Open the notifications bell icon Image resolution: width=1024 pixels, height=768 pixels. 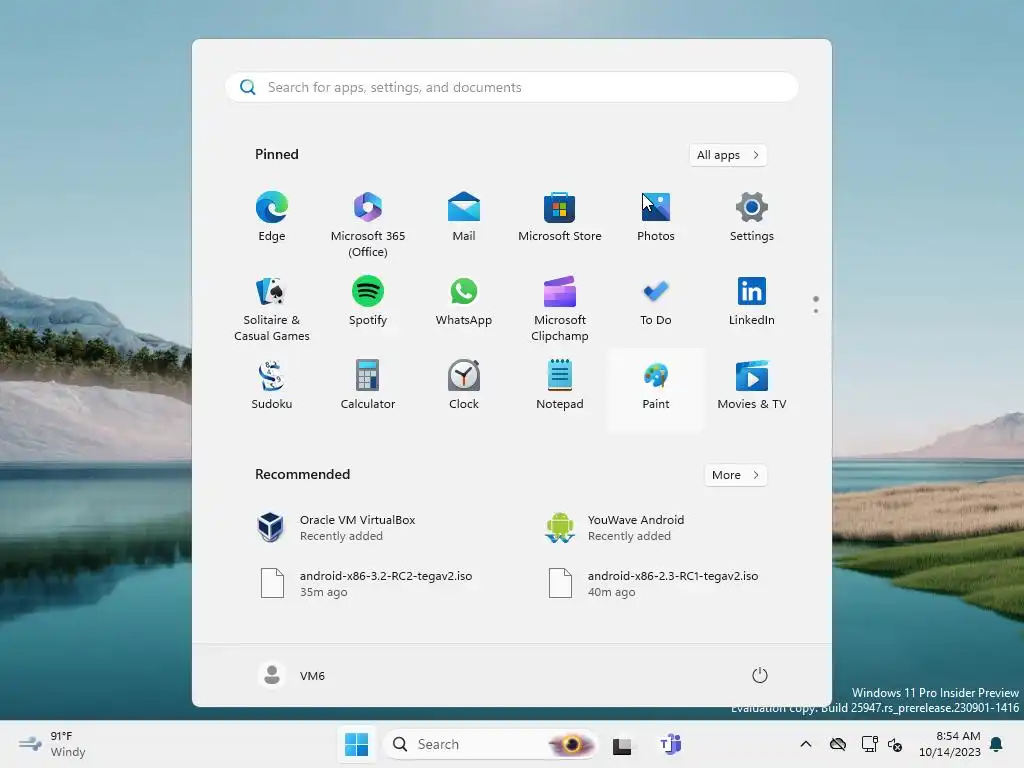[997, 744]
